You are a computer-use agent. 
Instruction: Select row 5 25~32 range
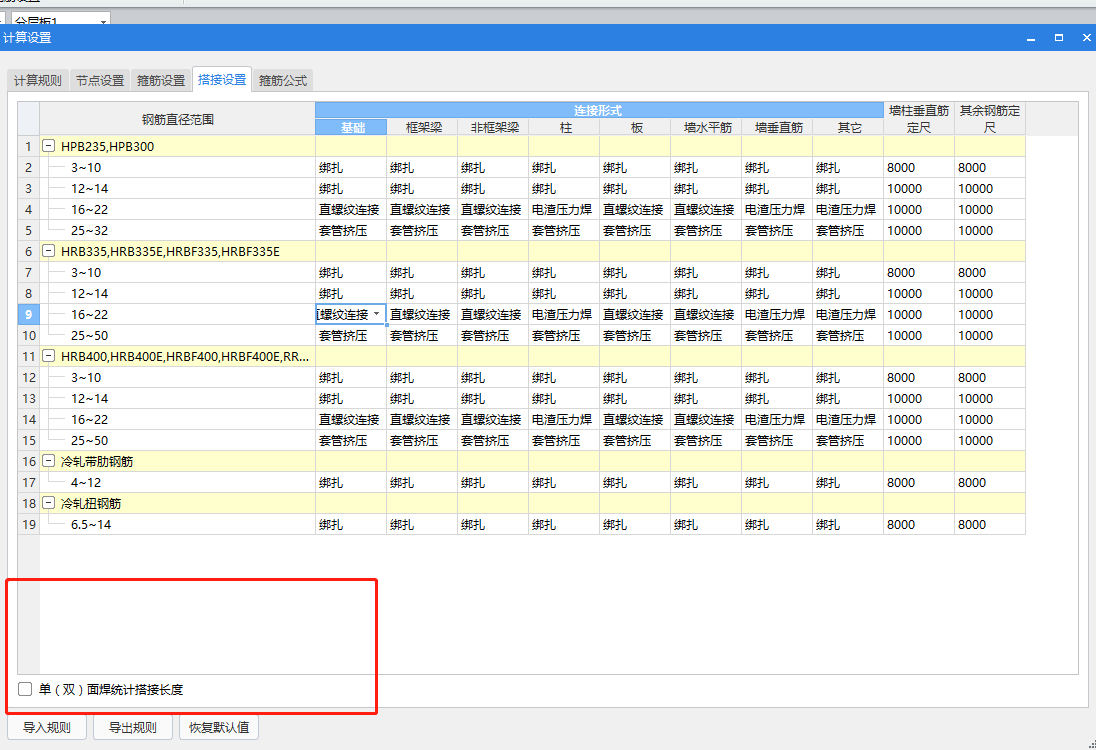[x=178, y=231]
